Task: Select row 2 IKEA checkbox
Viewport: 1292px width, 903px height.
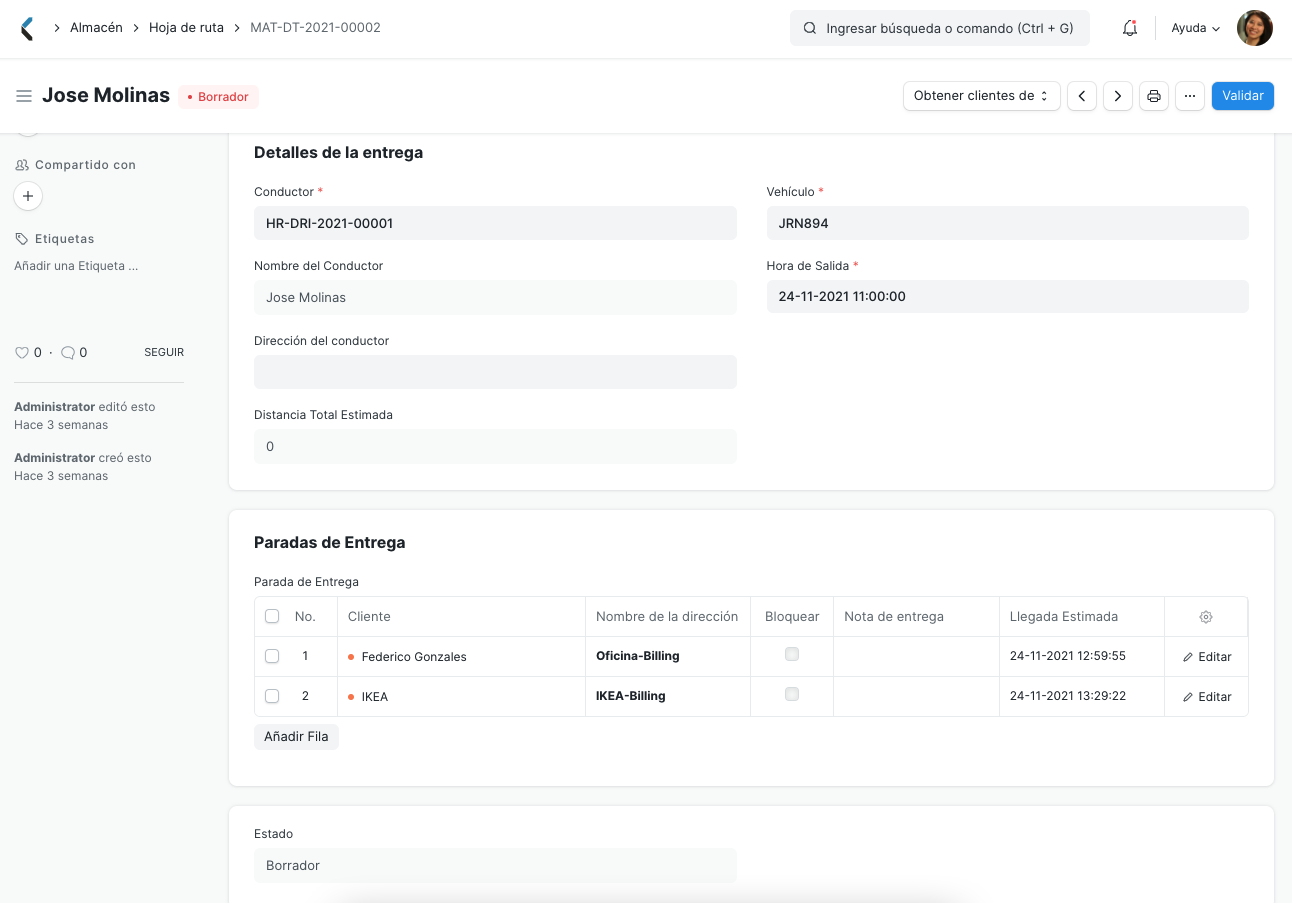Action: click(272, 696)
